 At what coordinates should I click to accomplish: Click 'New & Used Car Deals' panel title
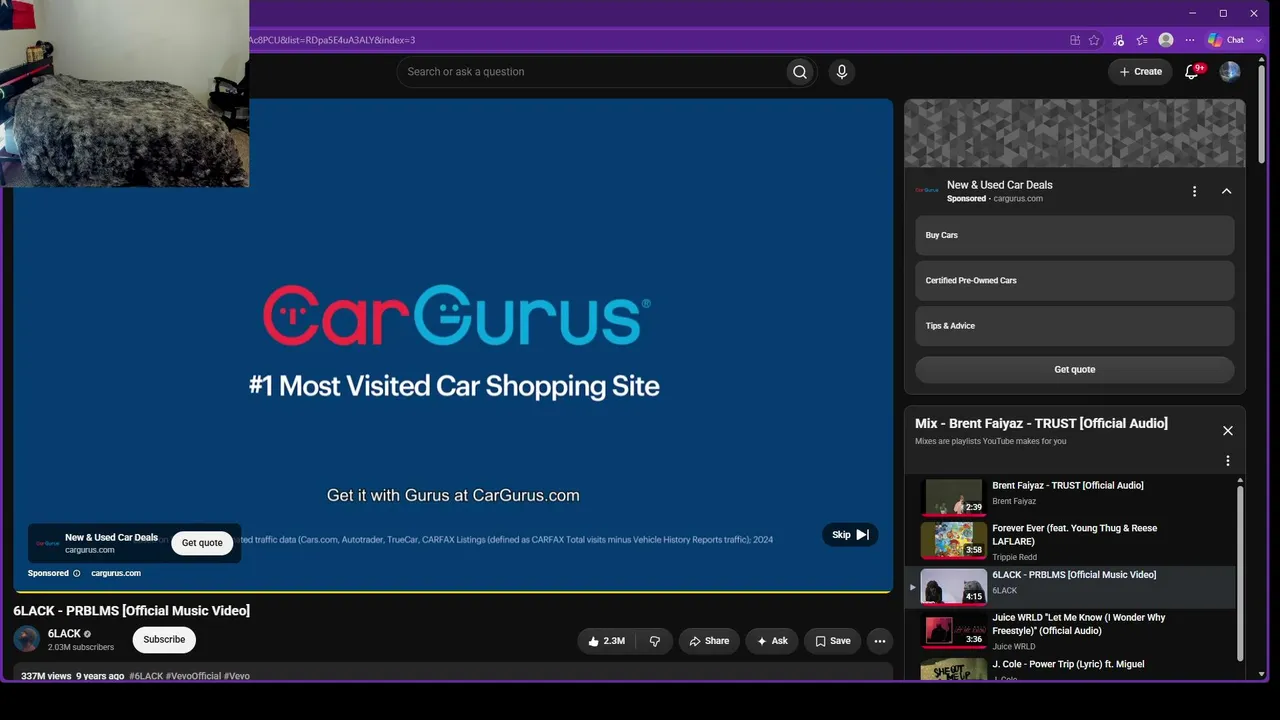point(1000,185)
